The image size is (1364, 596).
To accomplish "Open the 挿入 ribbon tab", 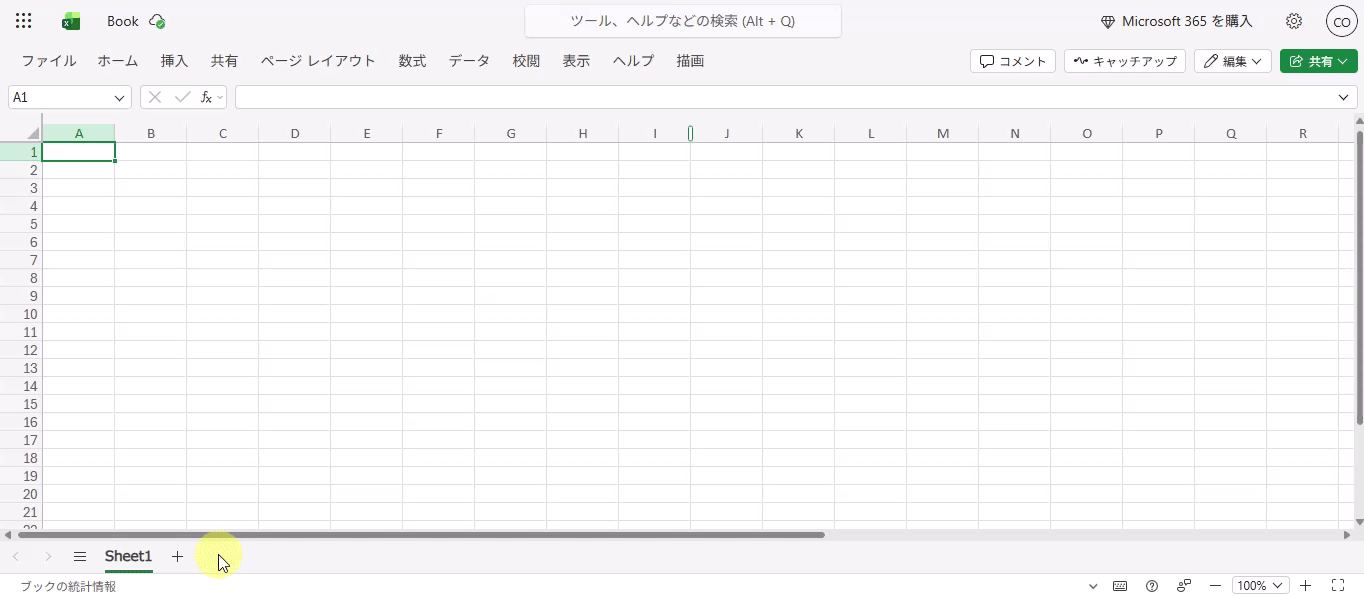I will click(174, 61).
